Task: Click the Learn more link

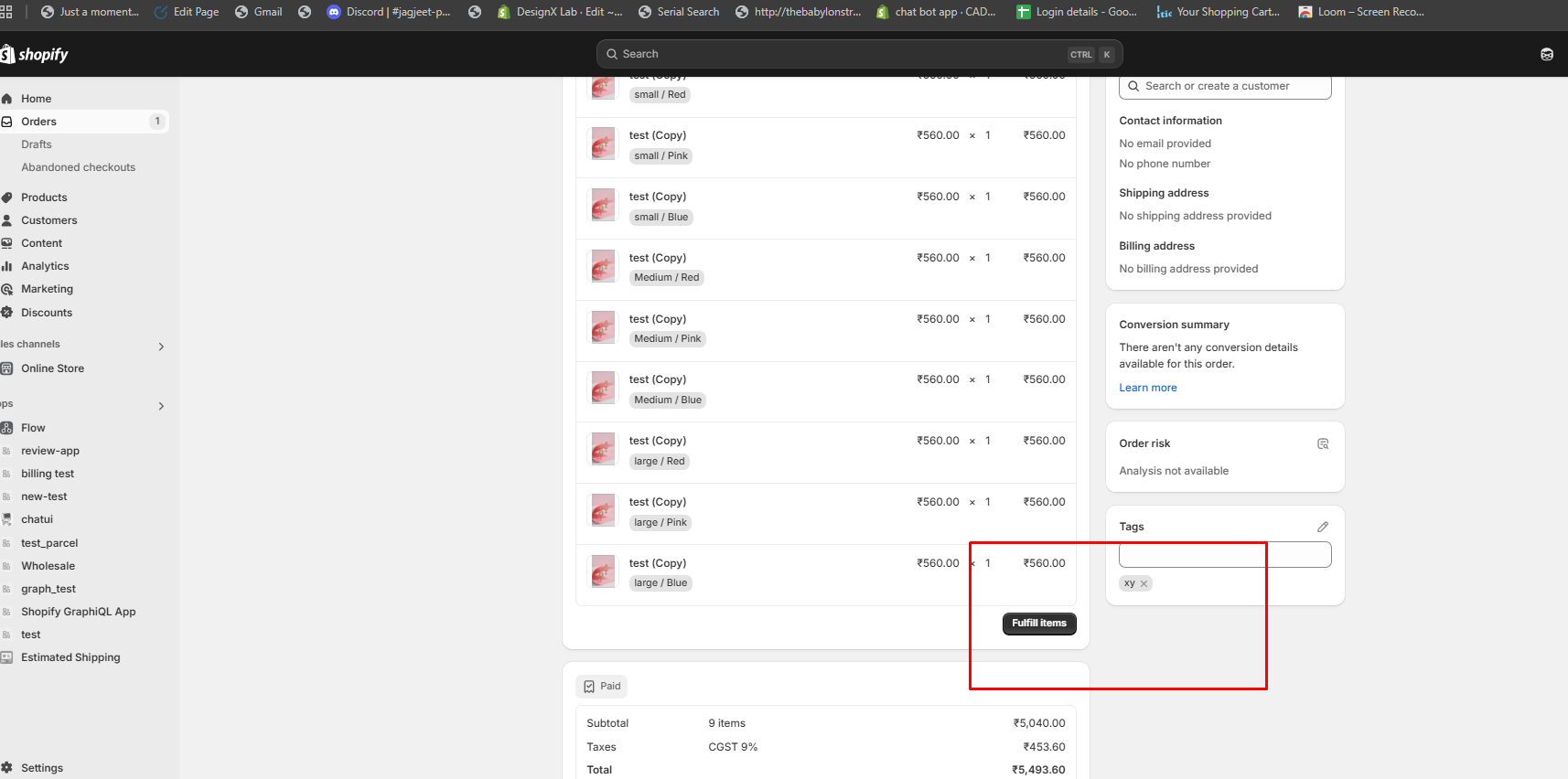Action: click(x=1148, y=388)
